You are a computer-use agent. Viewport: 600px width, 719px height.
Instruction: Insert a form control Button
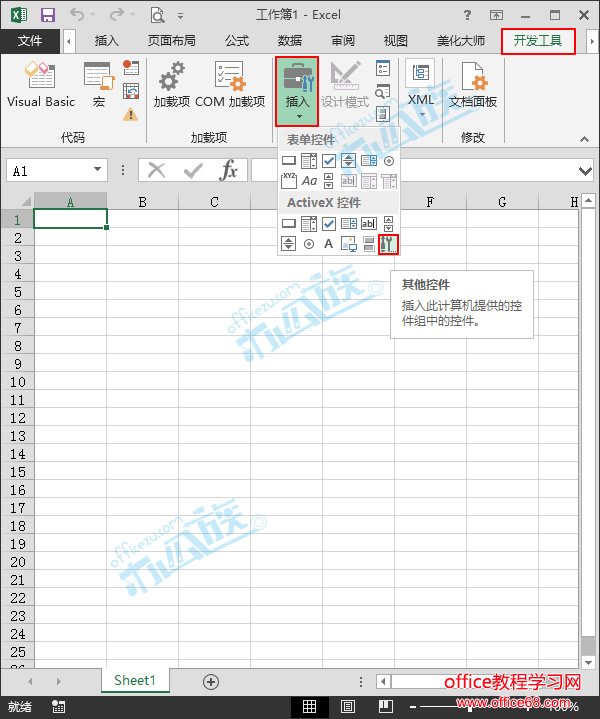pos(289,160)
